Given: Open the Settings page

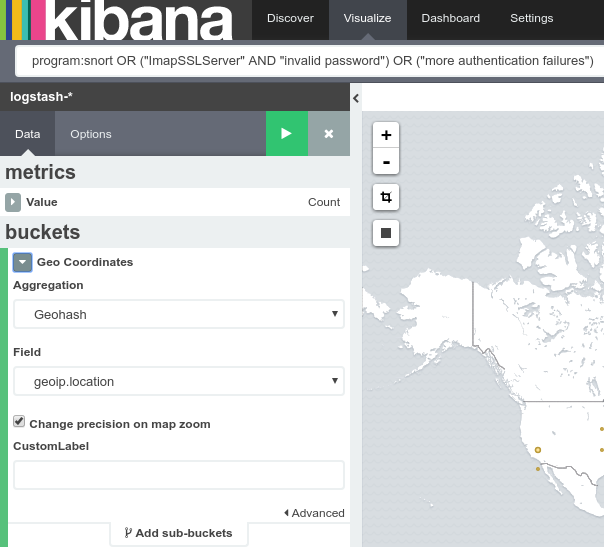Looking at the screenshot, I should coord(532,18).
